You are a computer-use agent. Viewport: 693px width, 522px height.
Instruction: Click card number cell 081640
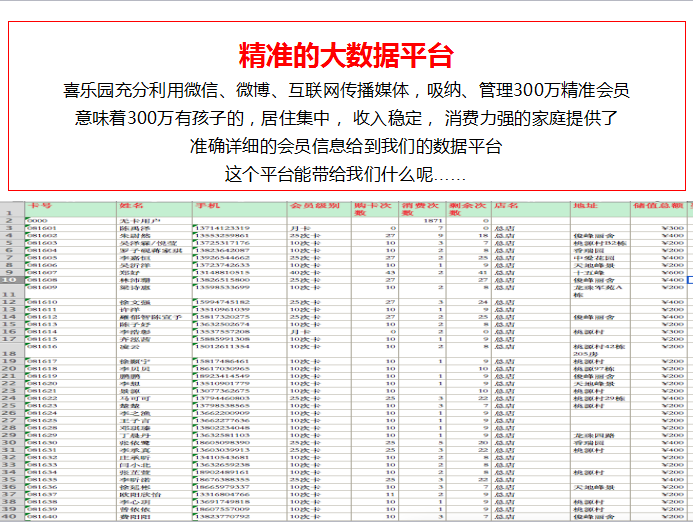pyautogui.click(x=71, y=516)
